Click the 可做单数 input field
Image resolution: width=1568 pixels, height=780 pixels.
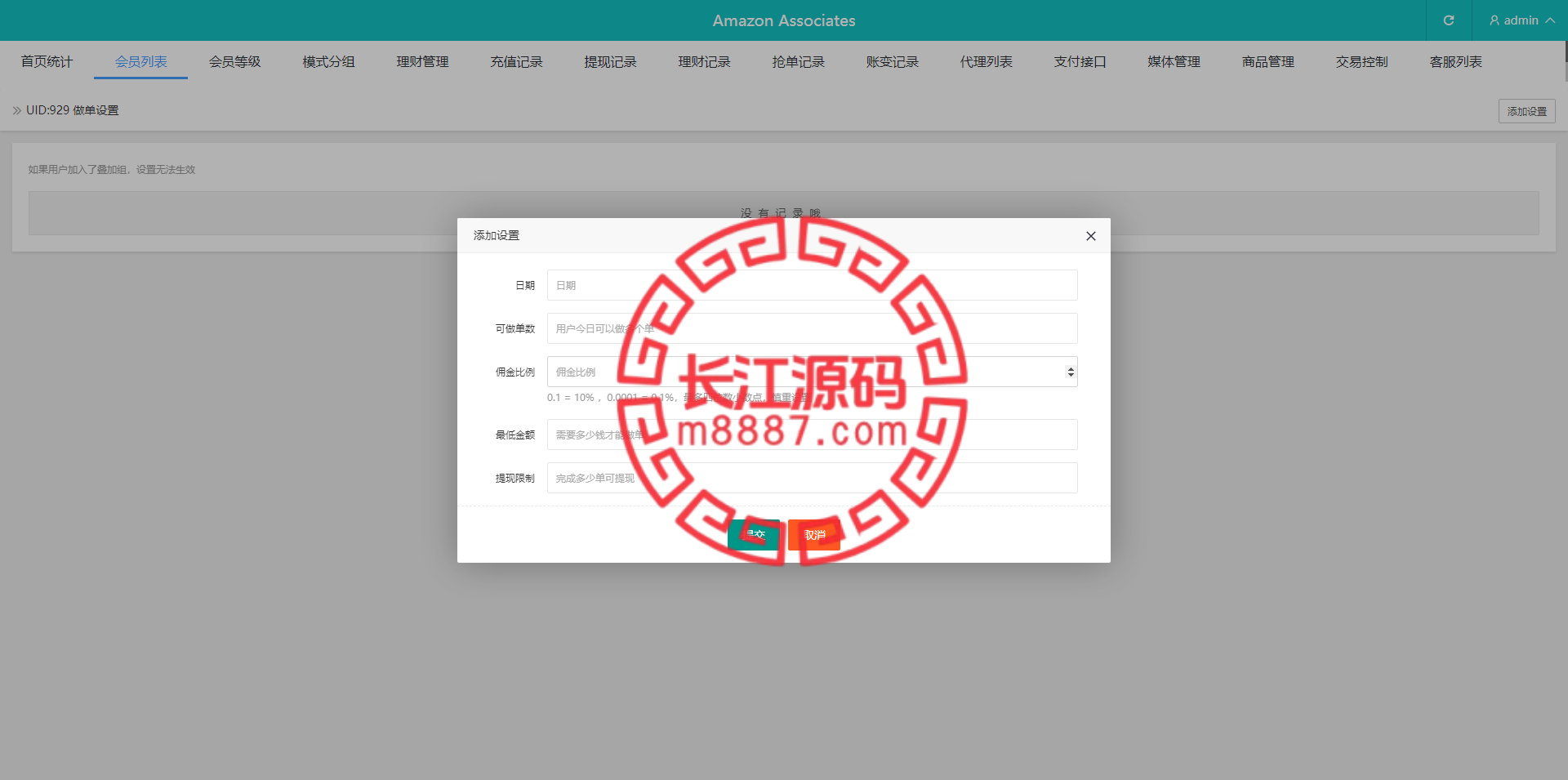[x=813, y=328]
